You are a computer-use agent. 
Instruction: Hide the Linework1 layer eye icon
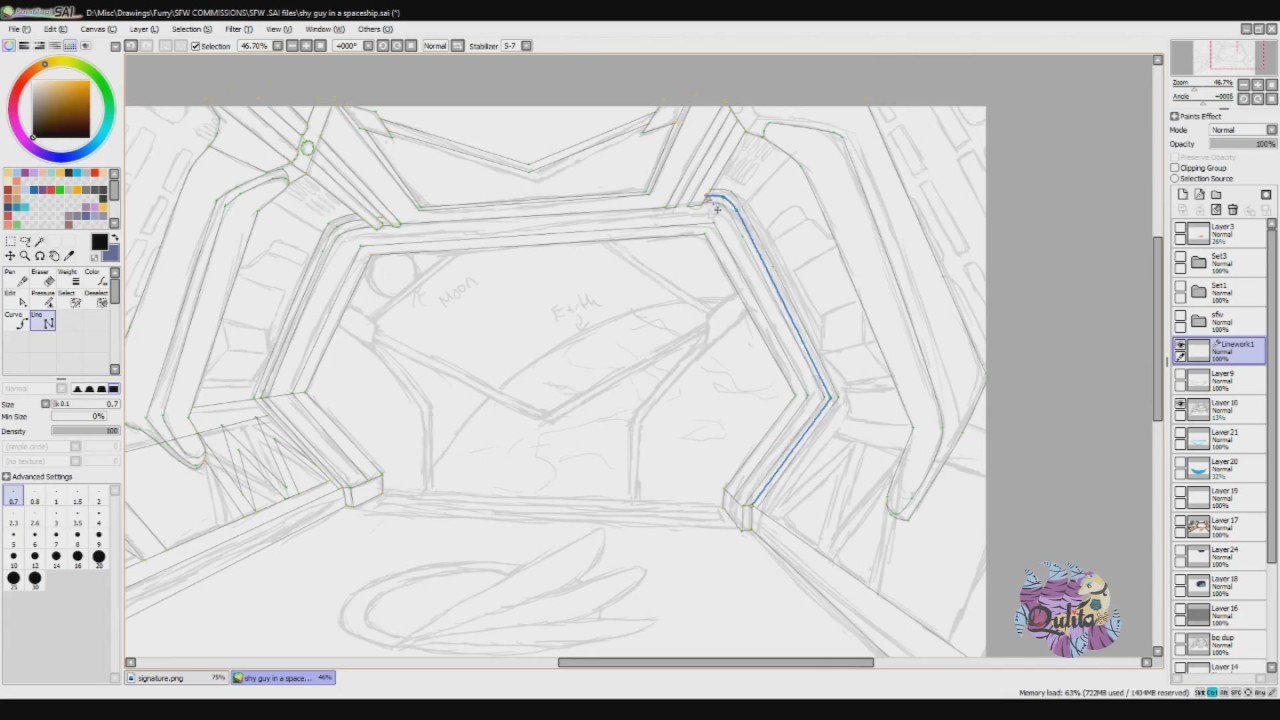click(1181, 344)
